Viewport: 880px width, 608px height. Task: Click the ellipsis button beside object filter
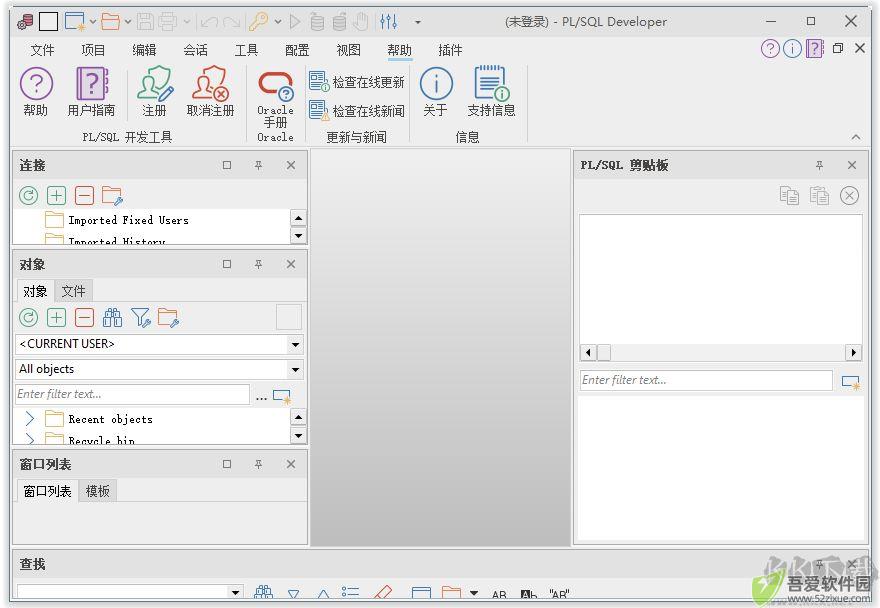[261, 397]
